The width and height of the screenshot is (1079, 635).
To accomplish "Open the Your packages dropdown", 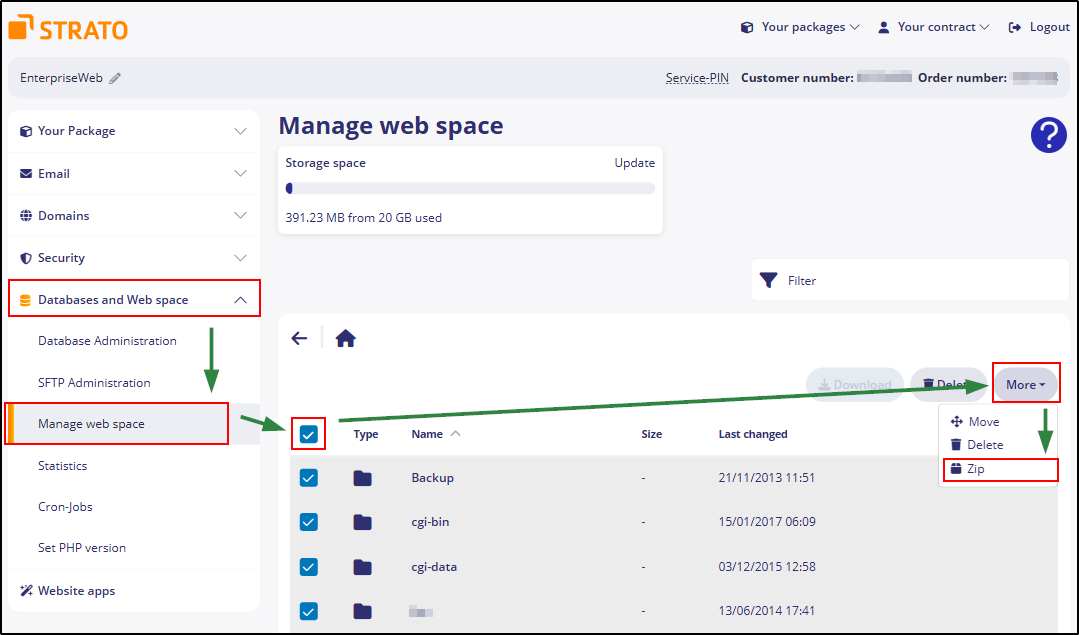I will [800, 27].
